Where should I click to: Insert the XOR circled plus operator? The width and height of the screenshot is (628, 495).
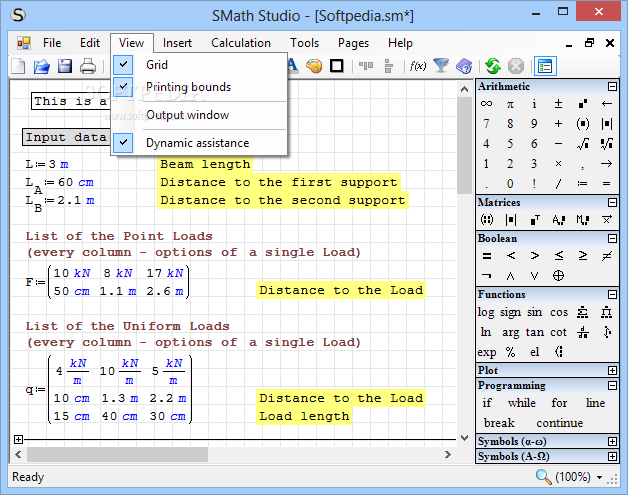tap(558, 276)
